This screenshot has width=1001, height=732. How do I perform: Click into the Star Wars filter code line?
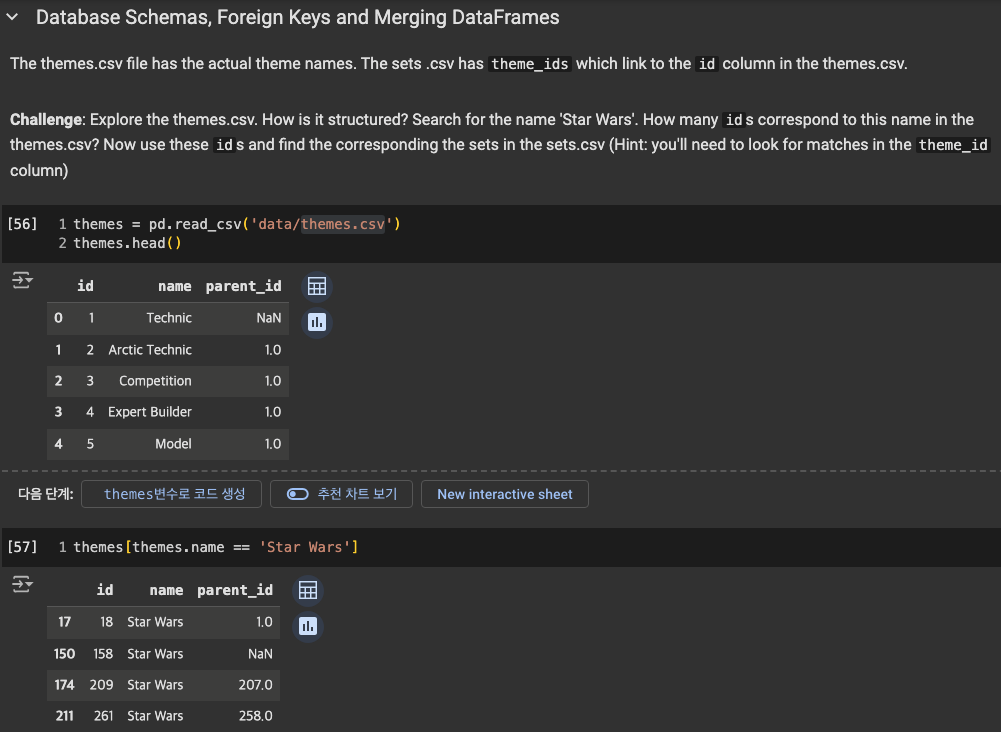(x=216, y=547)
